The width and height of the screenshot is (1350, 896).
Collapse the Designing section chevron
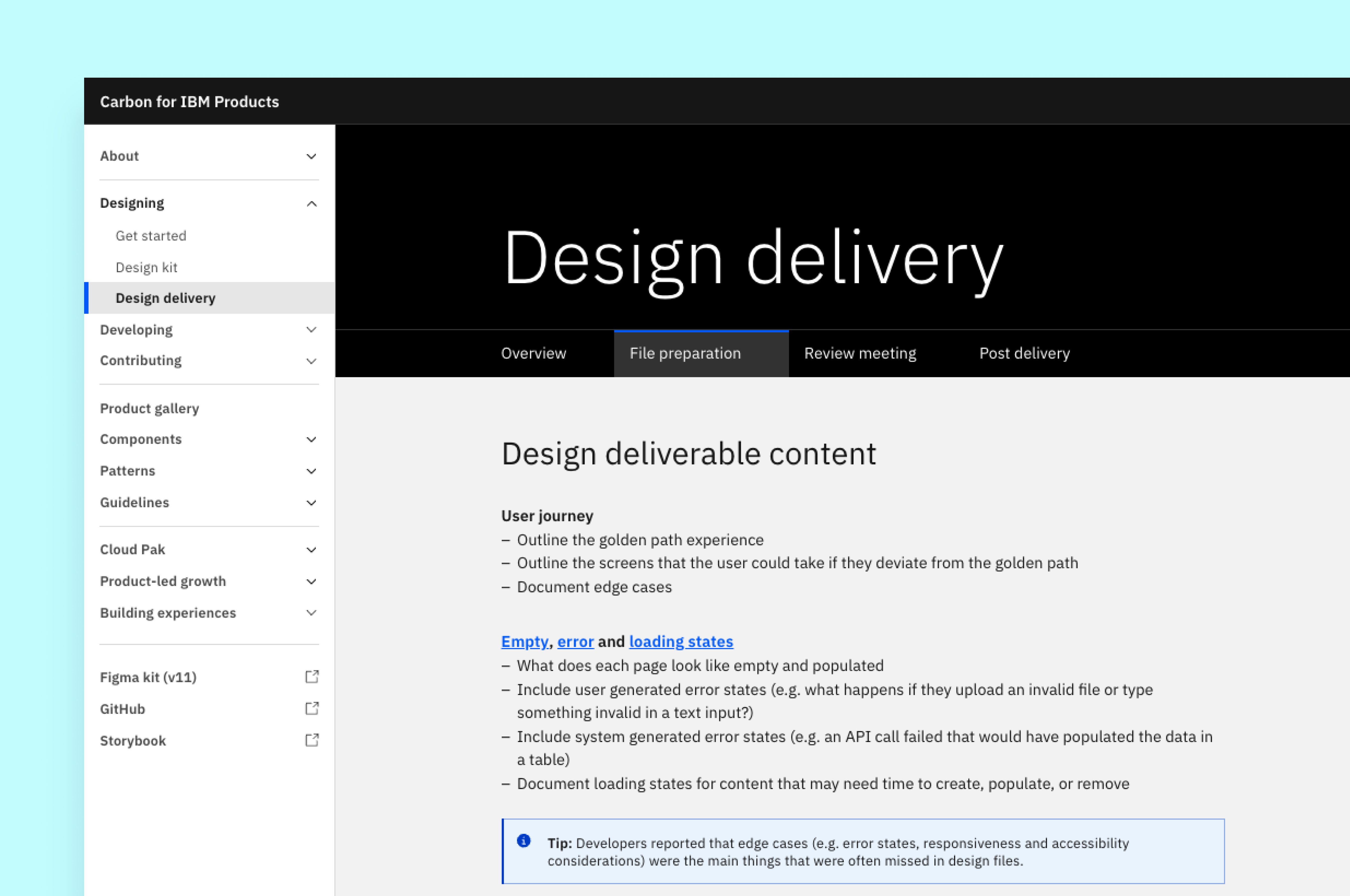tap(311, 203)
